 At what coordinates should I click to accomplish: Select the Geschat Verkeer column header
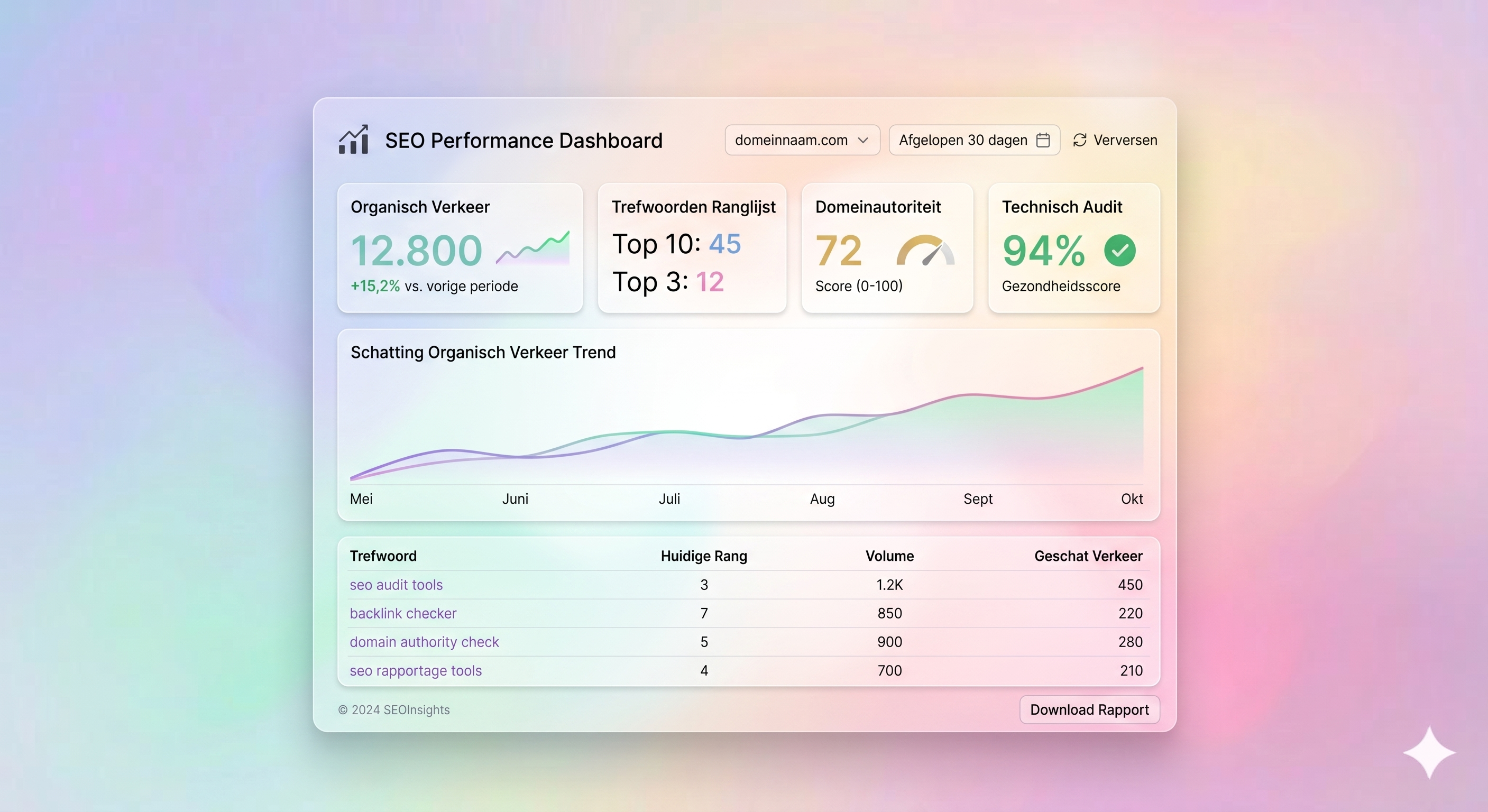(x=1088, y=556)
